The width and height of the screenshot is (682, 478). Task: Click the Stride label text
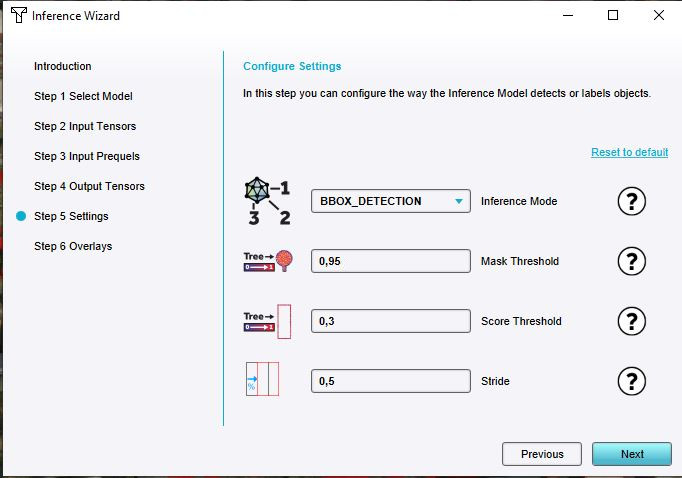click(x=495, y=381)
